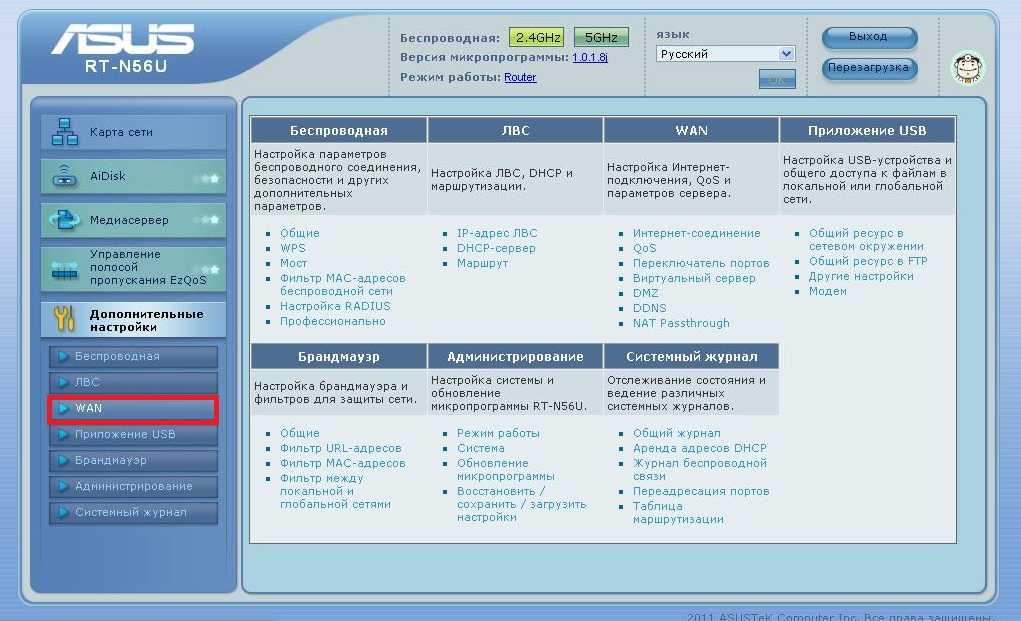The height and width of the screenshot is (621, 1021).
Task: Click the tools icon for Дополнительные настройки
Action: click(65, 320)
